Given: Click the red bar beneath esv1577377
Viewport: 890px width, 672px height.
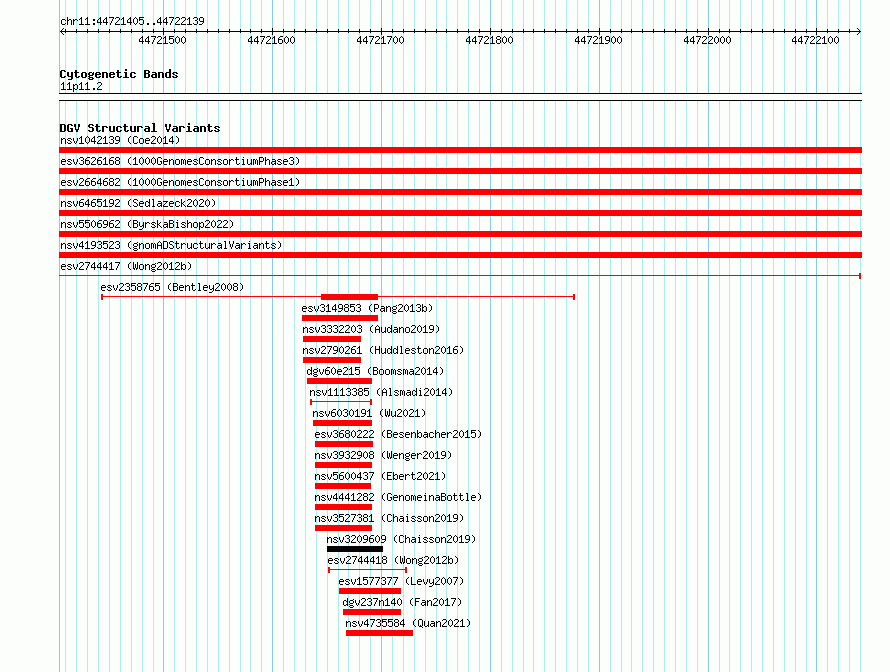Looking at the screenshot, I should (370, 591).
